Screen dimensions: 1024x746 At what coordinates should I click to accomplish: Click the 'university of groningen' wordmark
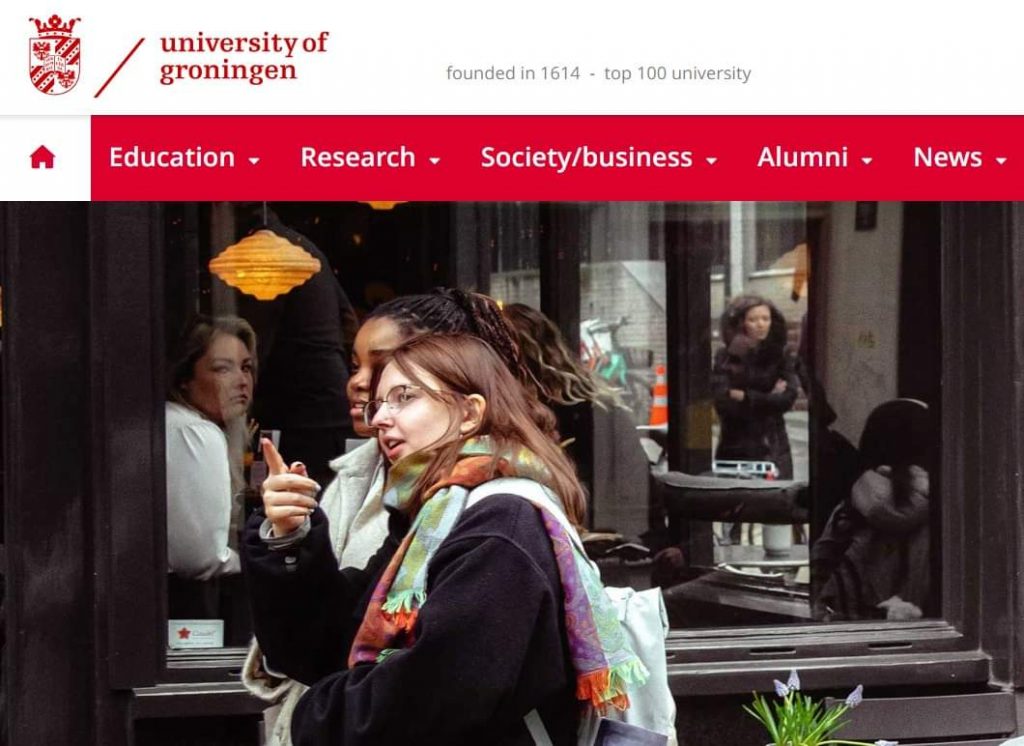(x=244, y=57)
